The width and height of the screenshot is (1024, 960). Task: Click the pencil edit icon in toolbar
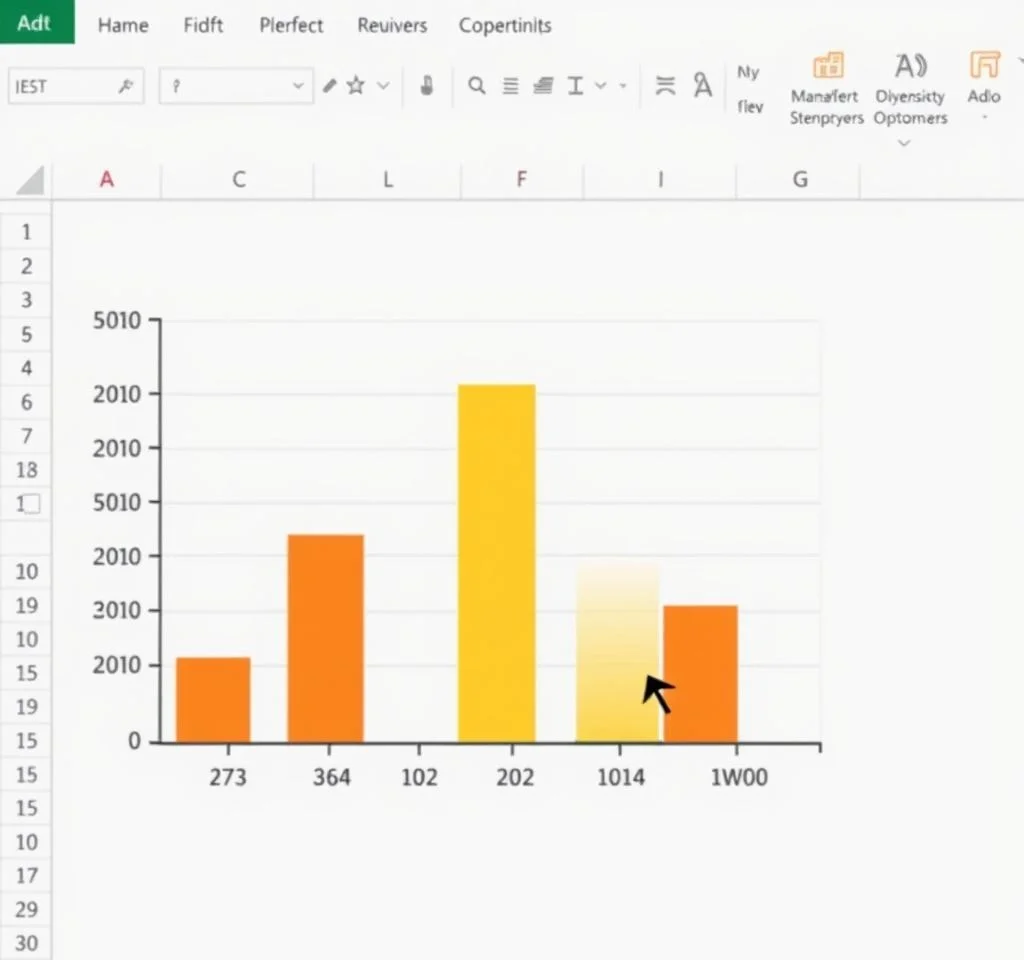click(330, 86)
